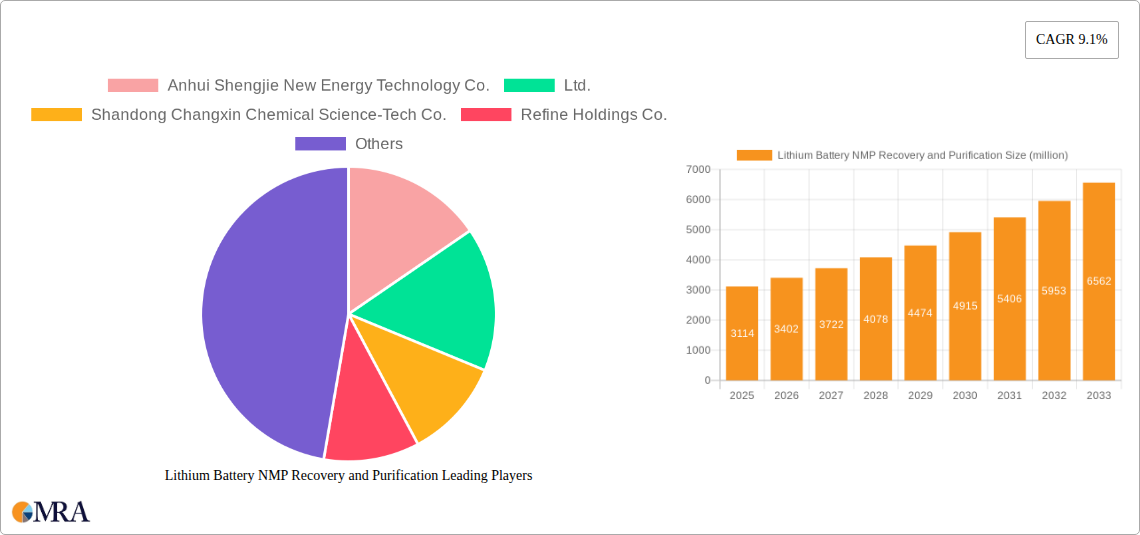Select the 2028 bar valued 4078
This screenshot has height=535, width=1140.
tap(876, 319)
